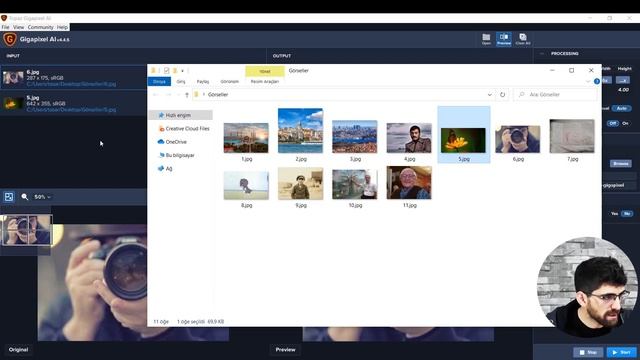This screenshot has width=640, height=360.
Task: Select the No option near bottom right
Action: coord(627,213)
